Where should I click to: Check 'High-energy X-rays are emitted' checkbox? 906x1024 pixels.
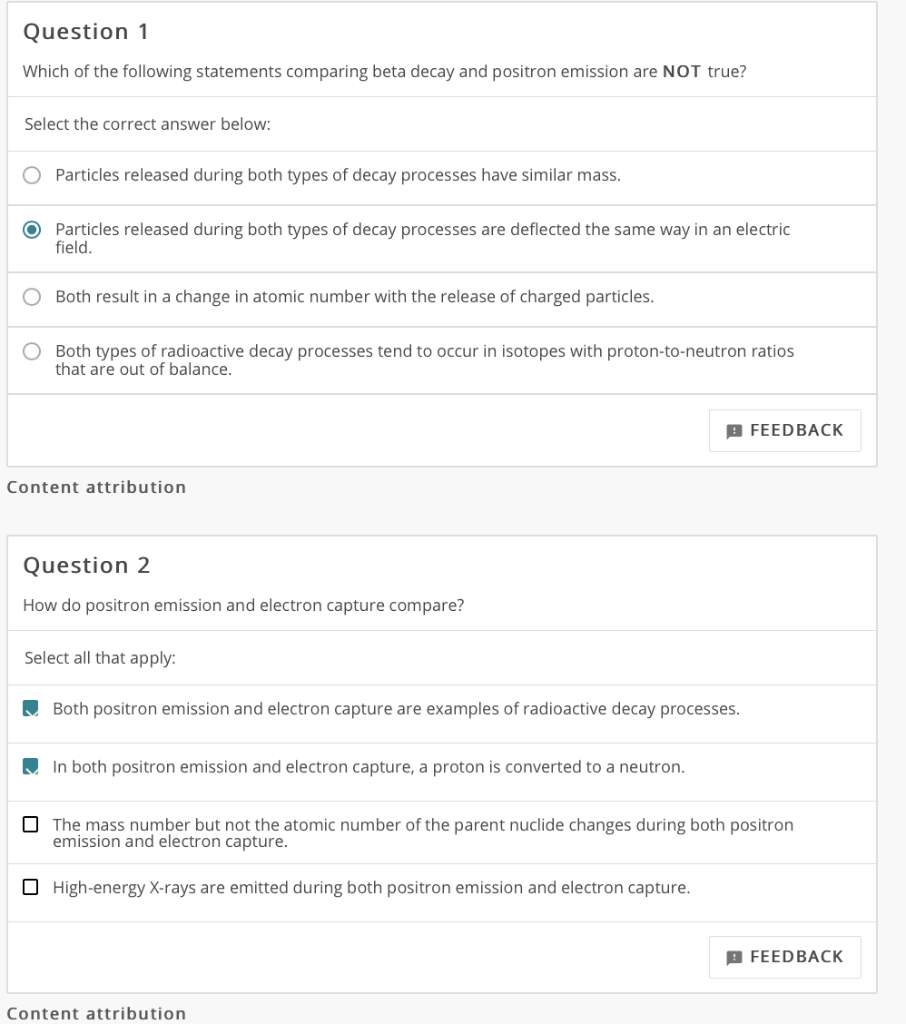[x=31, y=888]
